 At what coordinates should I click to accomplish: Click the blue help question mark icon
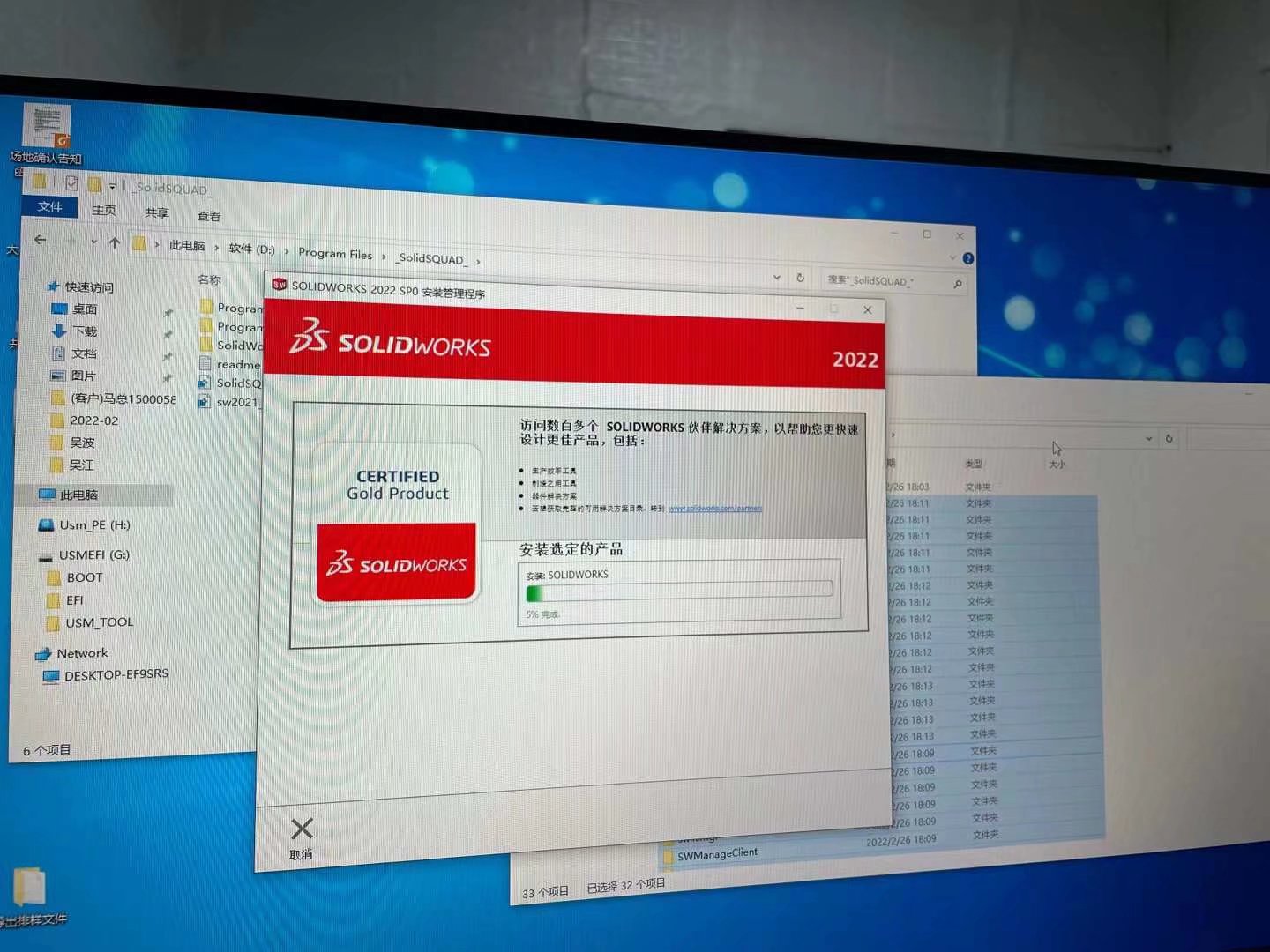(967, 259)
